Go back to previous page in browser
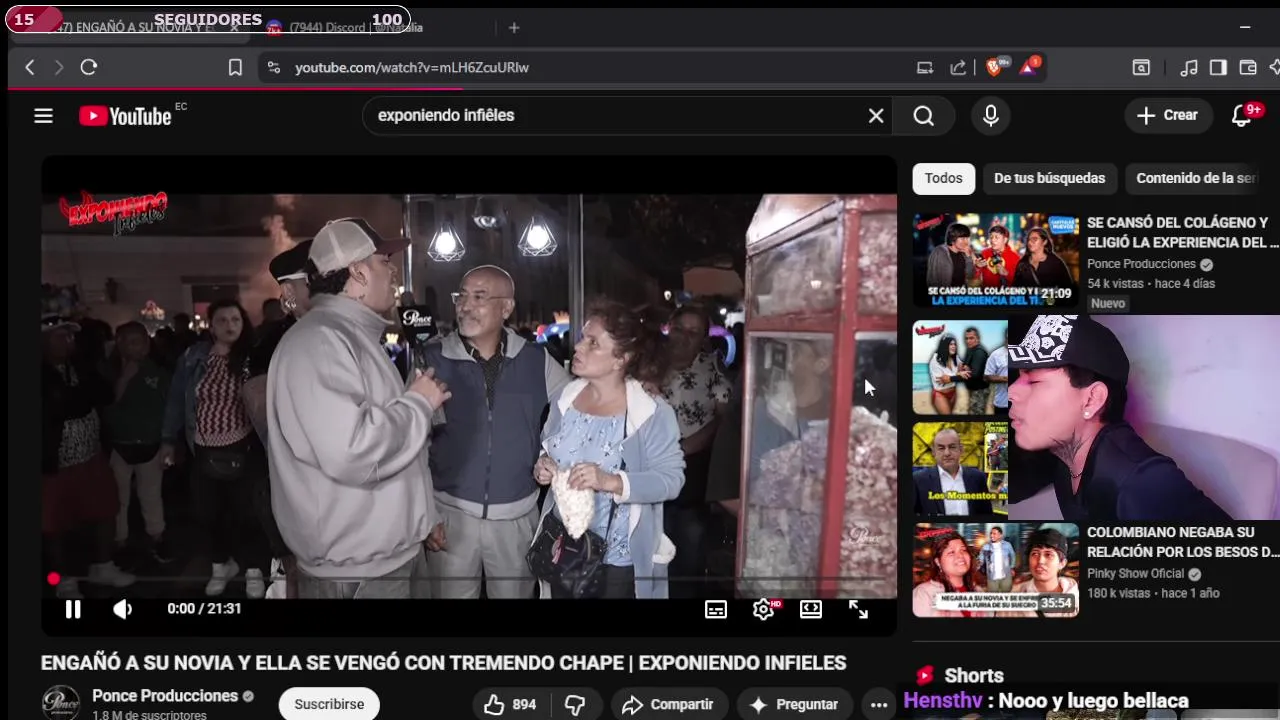The image size is (1280, 720). coord(30,67)
